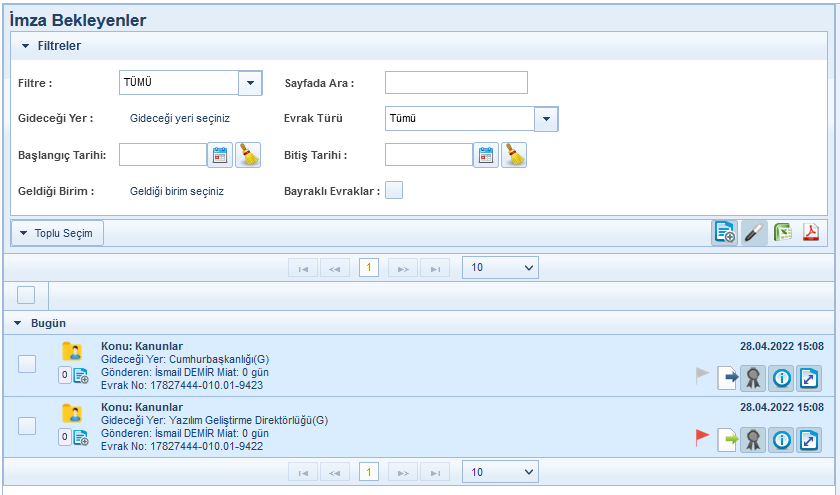Click green arrow icon on Yazılım Geliştirme row
The width and height of the screenshot is (840, 495).
(727, 439)
